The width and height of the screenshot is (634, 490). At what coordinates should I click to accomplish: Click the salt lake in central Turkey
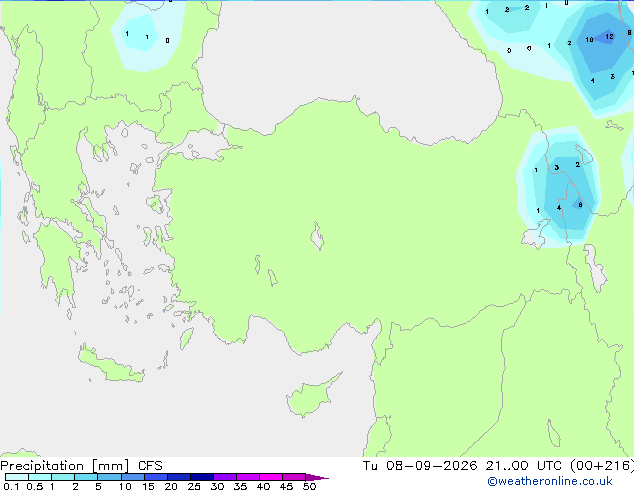[317, 237]
